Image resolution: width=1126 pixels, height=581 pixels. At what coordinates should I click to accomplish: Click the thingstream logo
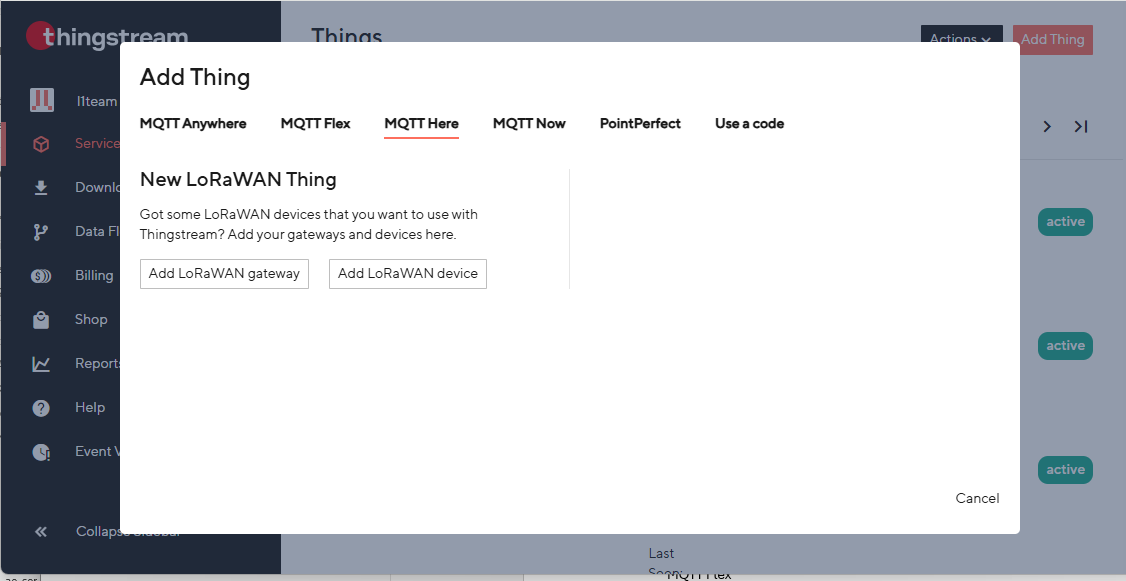[107, 37]
